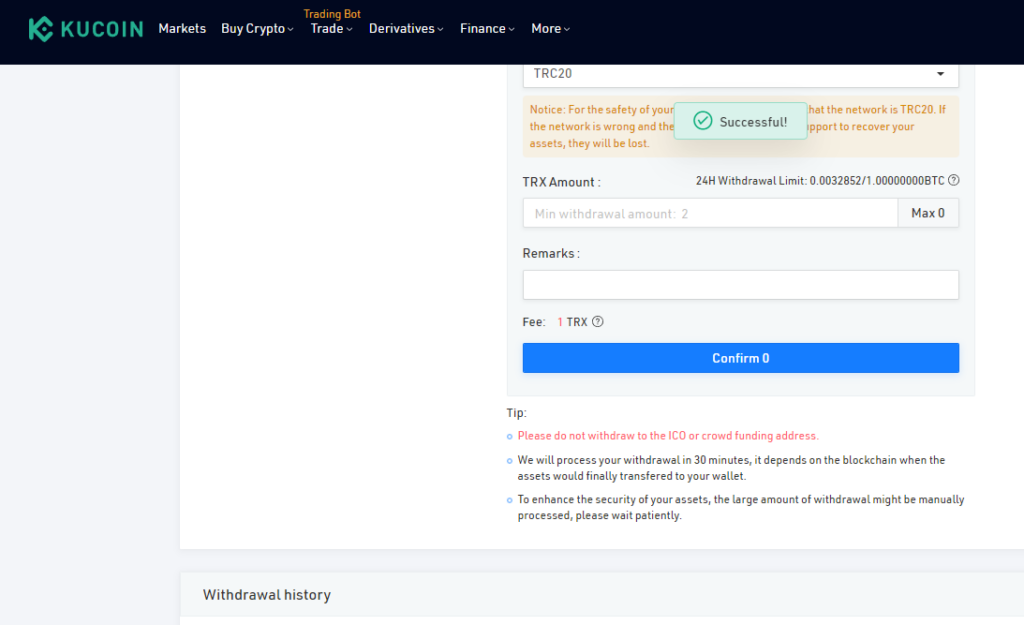Click into the TRX Amount input field

[709, 213]
